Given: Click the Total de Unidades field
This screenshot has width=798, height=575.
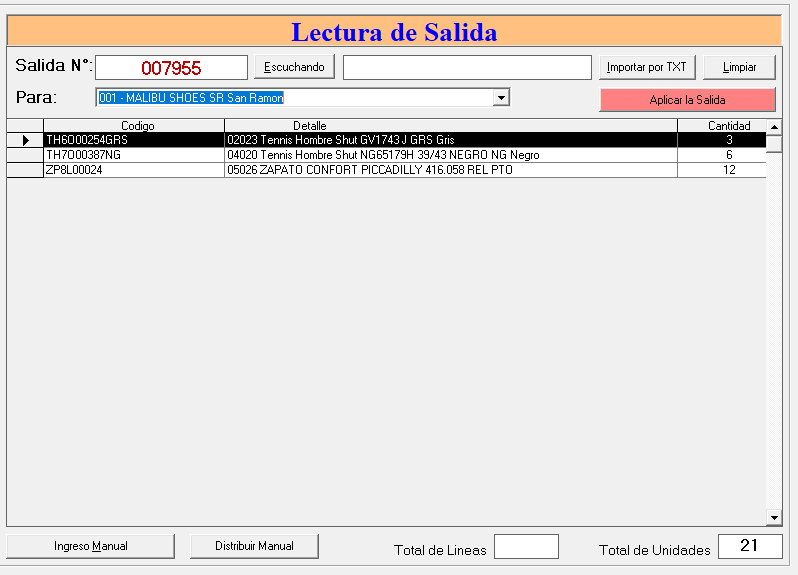Looking at the screenshot, I should pyautogui.click(x=751, y=546).
